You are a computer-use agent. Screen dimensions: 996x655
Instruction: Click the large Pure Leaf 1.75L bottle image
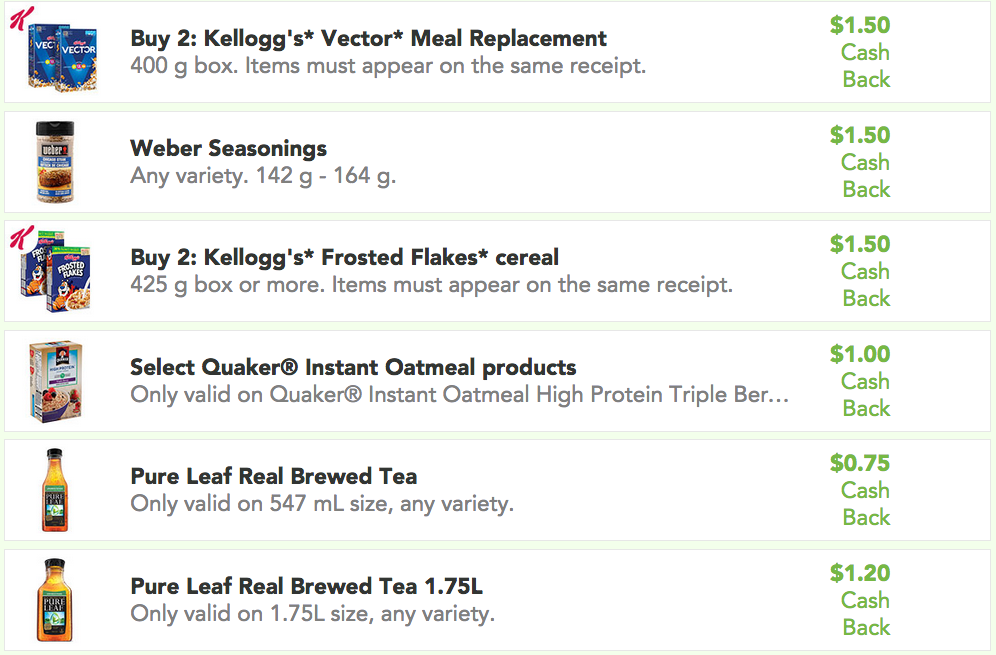[x=55, y=600]
